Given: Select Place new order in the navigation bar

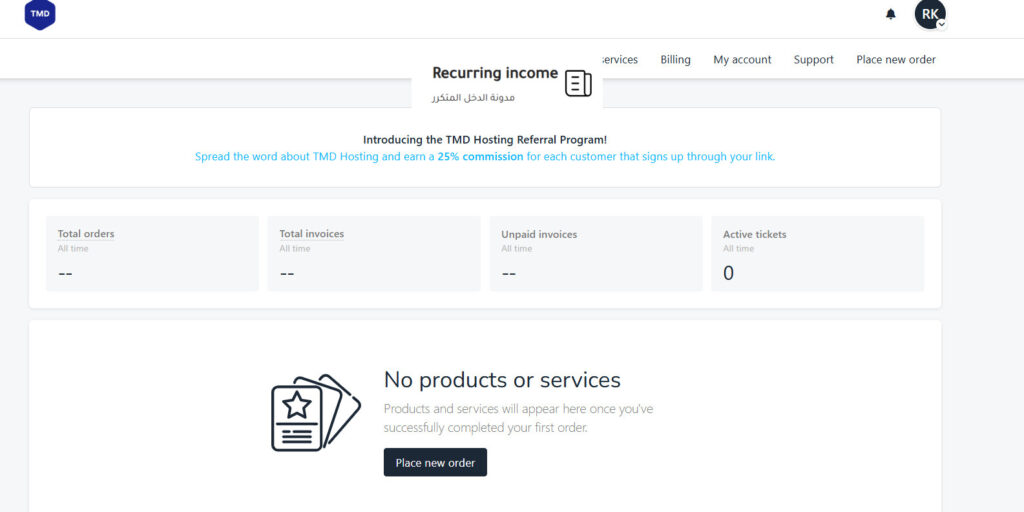Looking at the screenshot, I should point(896,59).
